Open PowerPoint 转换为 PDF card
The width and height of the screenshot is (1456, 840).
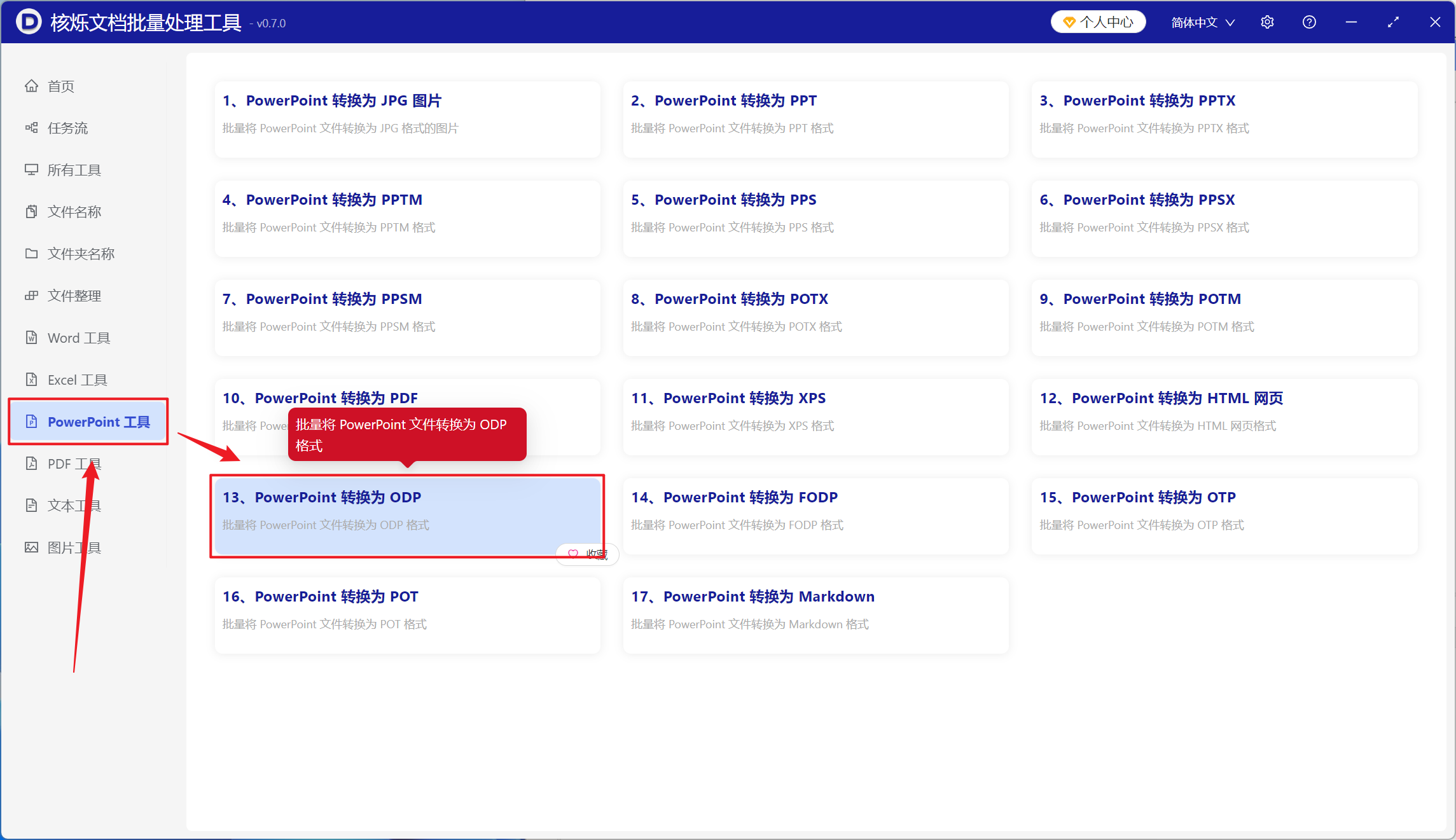click(x=407, y=417)
